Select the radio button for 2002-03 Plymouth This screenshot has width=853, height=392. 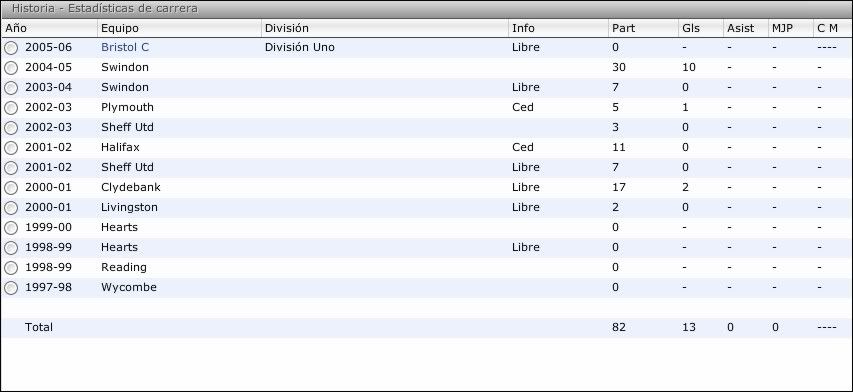11,108
